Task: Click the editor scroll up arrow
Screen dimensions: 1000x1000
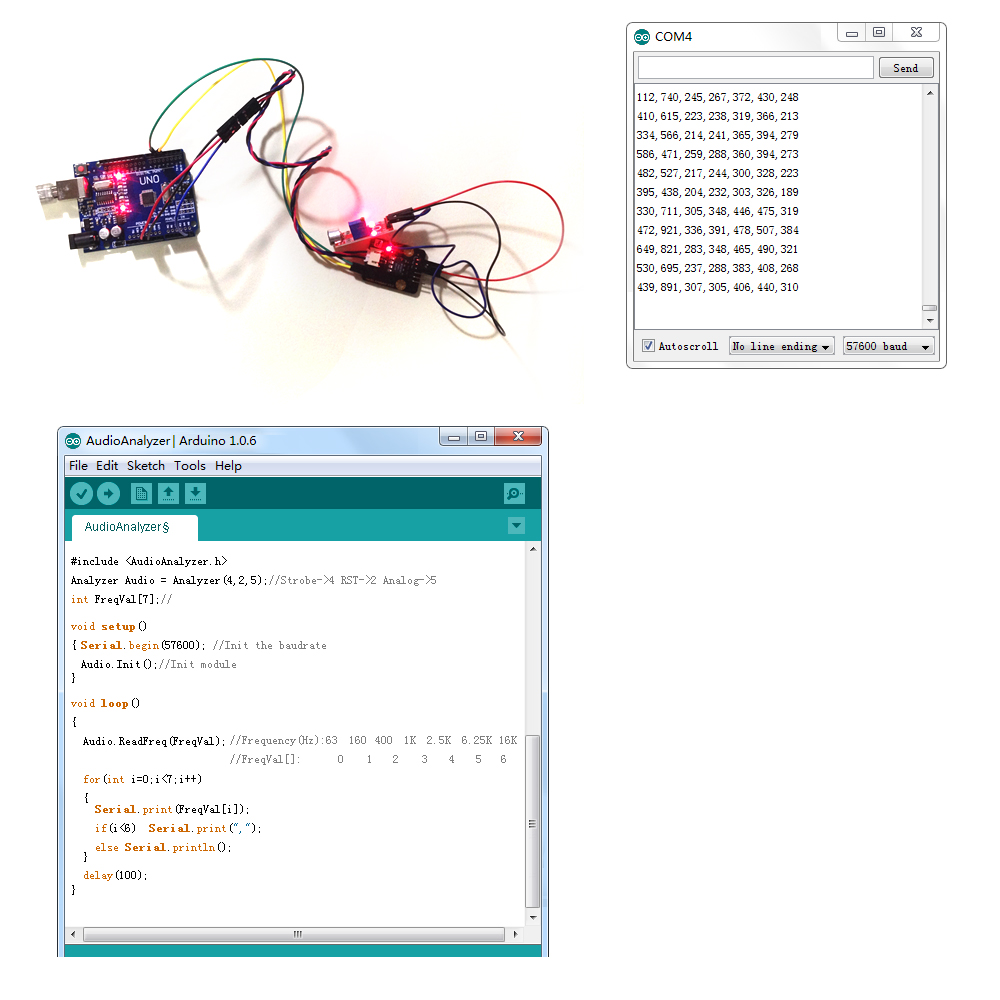Action: coord(533,549)
